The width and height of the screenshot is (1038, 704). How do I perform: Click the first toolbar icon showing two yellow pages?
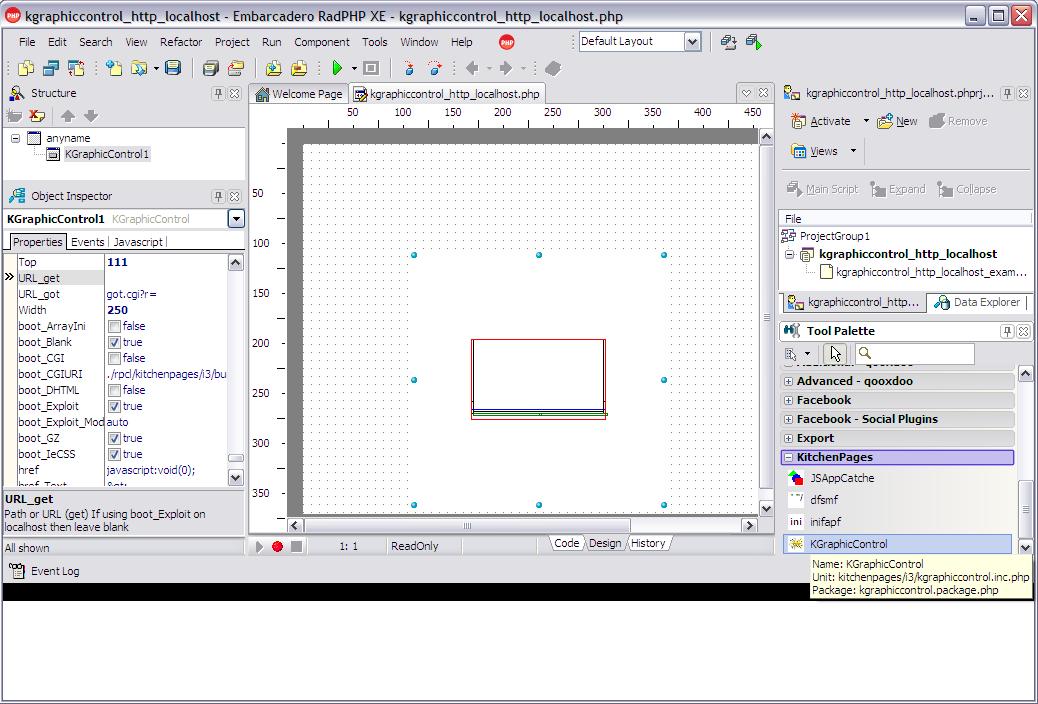pyautogui.click(x=26, y=68)
